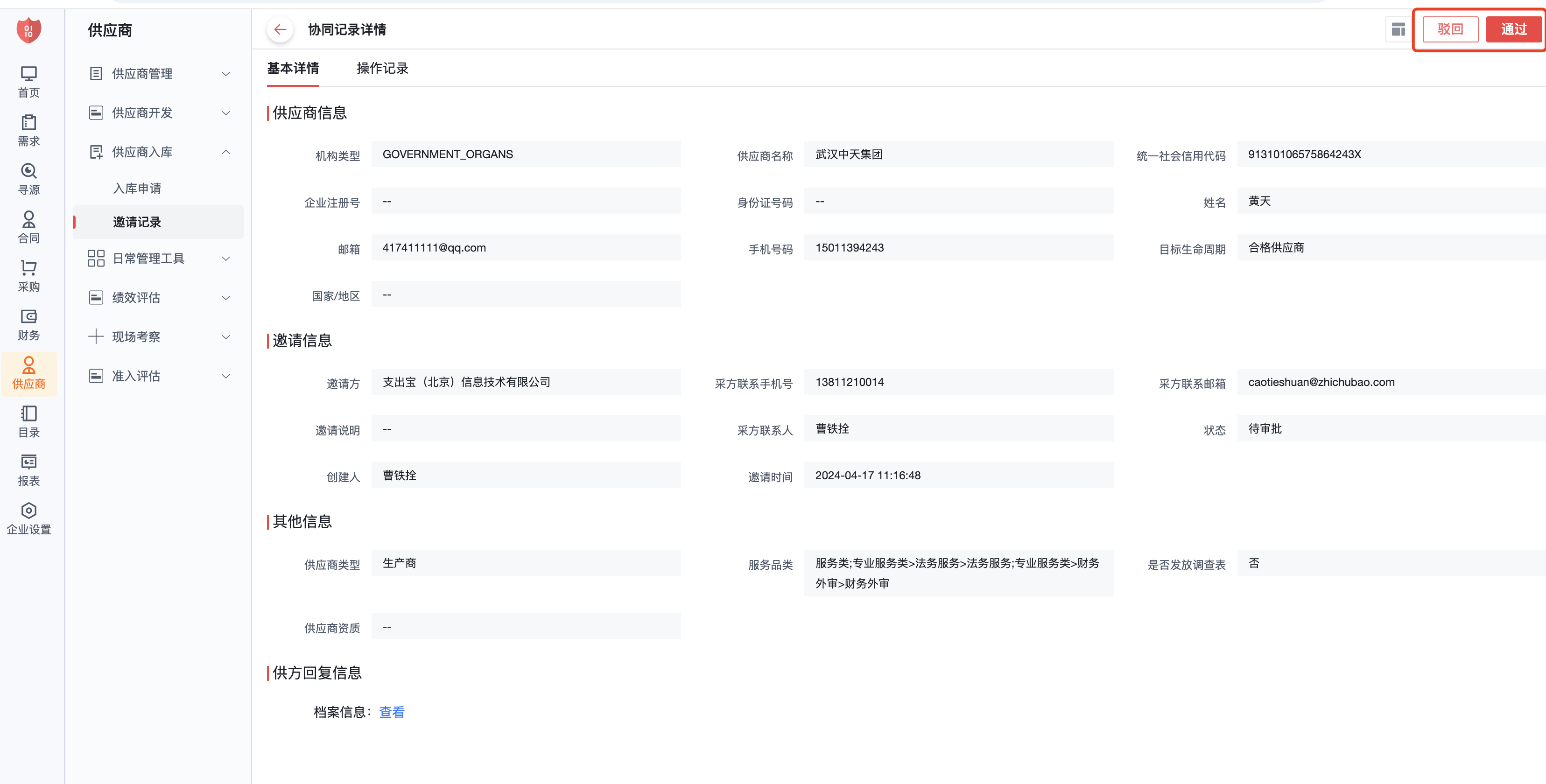Click the credit code 91310106575864243X
Viewport: 1546px width, 784px height.
pos(1304,154)
